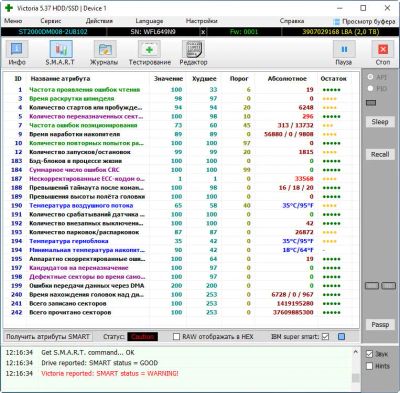This screenshot has width=400, height=393.
Task: Click the 3907029168 LBA (2,0 TB) field
Action: pos(341,32)
